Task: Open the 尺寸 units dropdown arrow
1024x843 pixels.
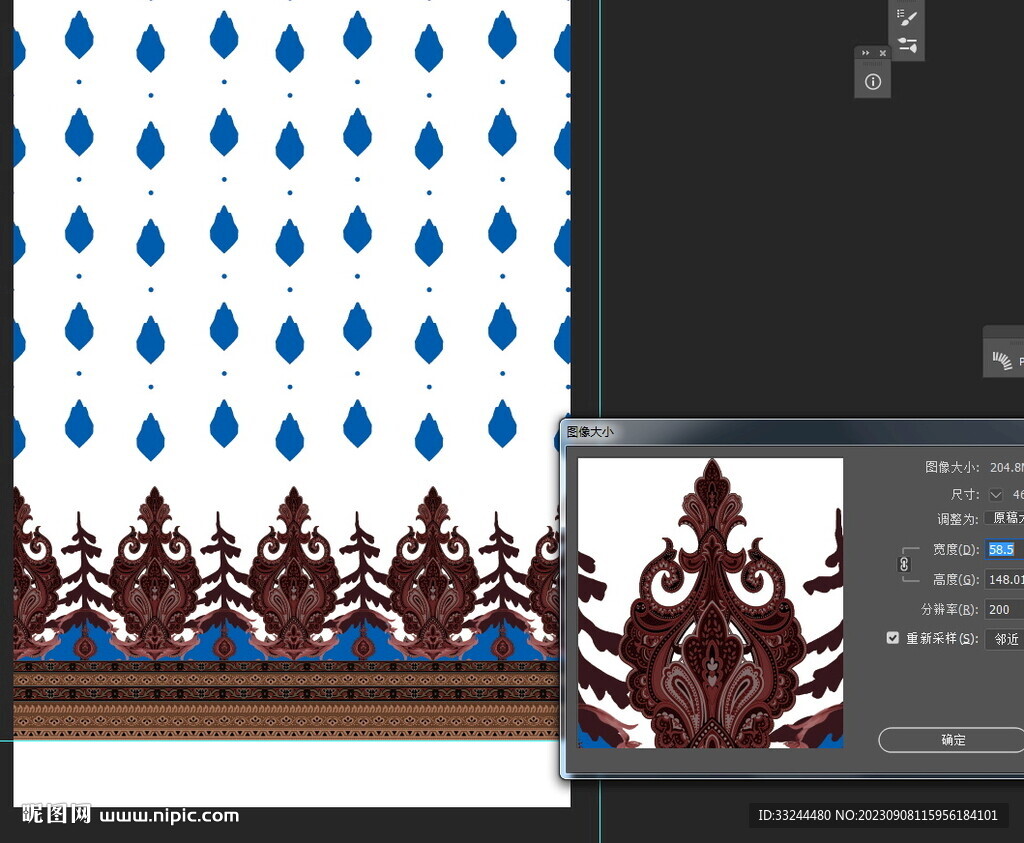Action: click(x=996, y=495)
